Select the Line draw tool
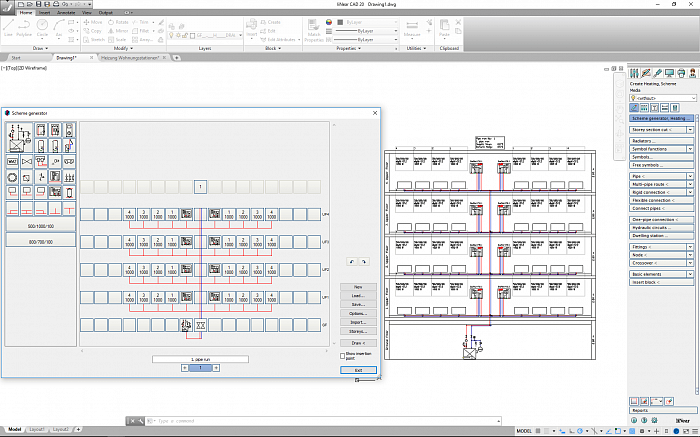Screen dimensions: 700x437 pos(8,28)
